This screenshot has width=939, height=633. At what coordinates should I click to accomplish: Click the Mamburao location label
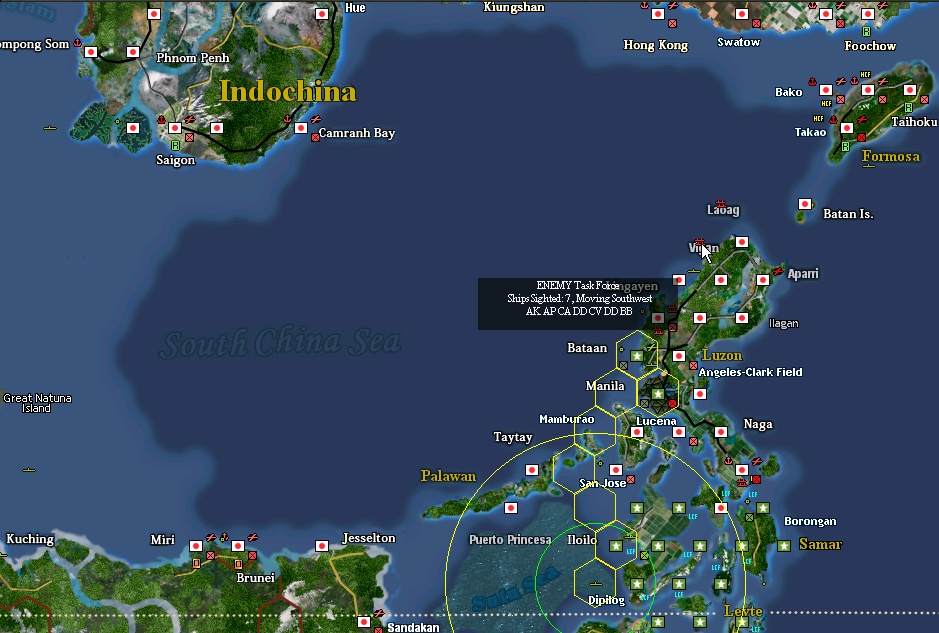pyautogui.click(x=567, y=419)
